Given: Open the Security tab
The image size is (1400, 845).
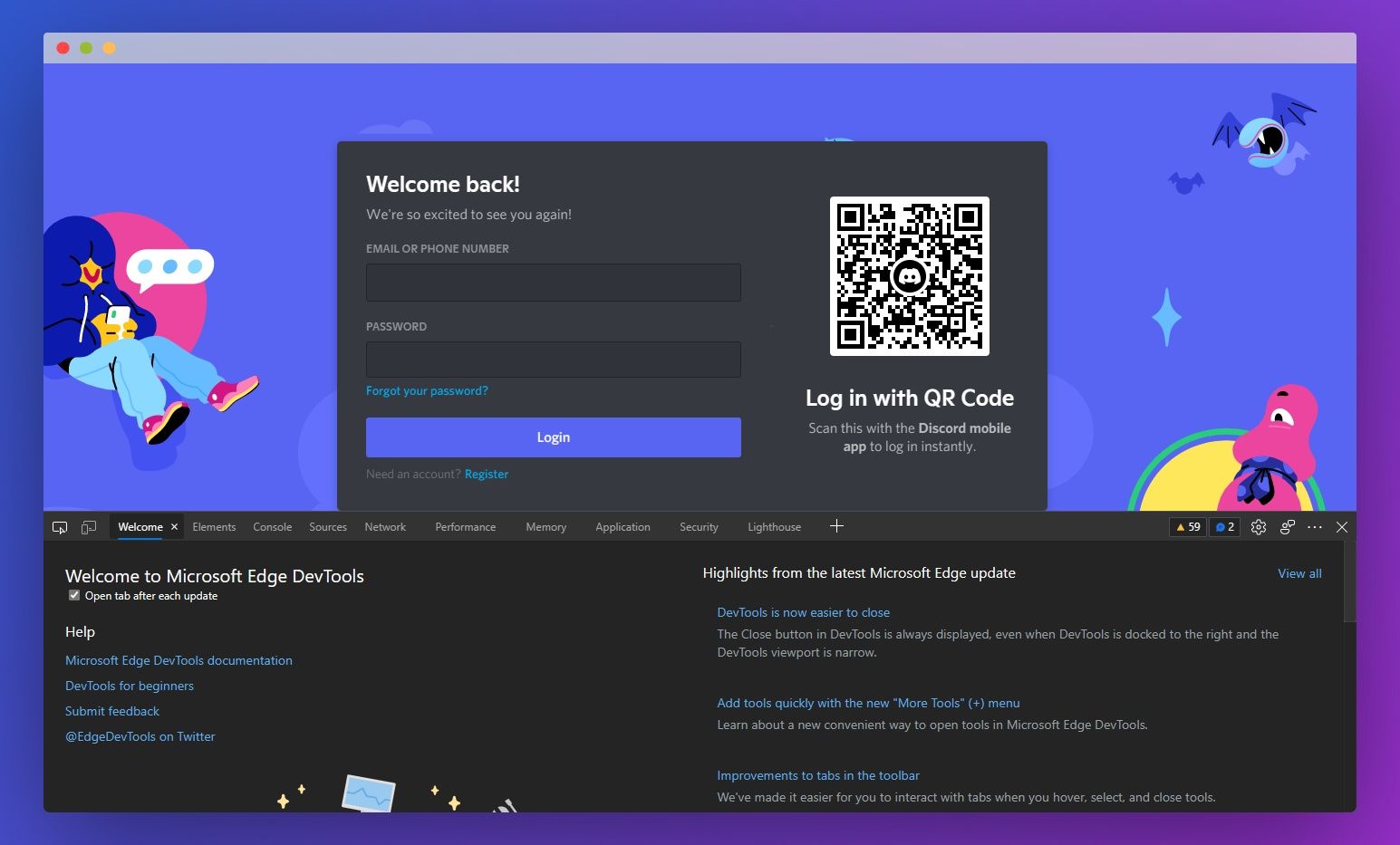Looking at the screenshot, I should [x=700, y=527].
